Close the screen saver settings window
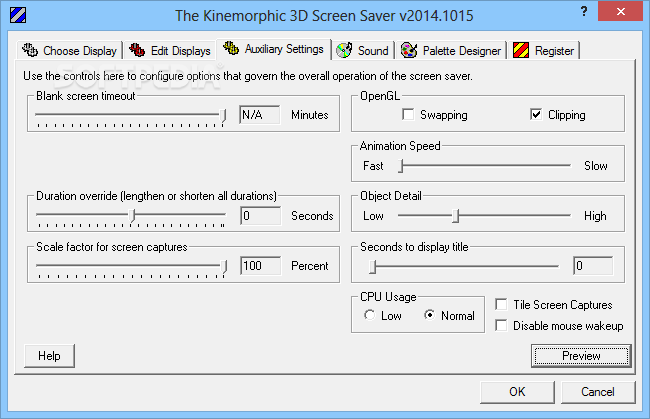The width and height of the screenshot is (650, 419). (x=620, y=11)
